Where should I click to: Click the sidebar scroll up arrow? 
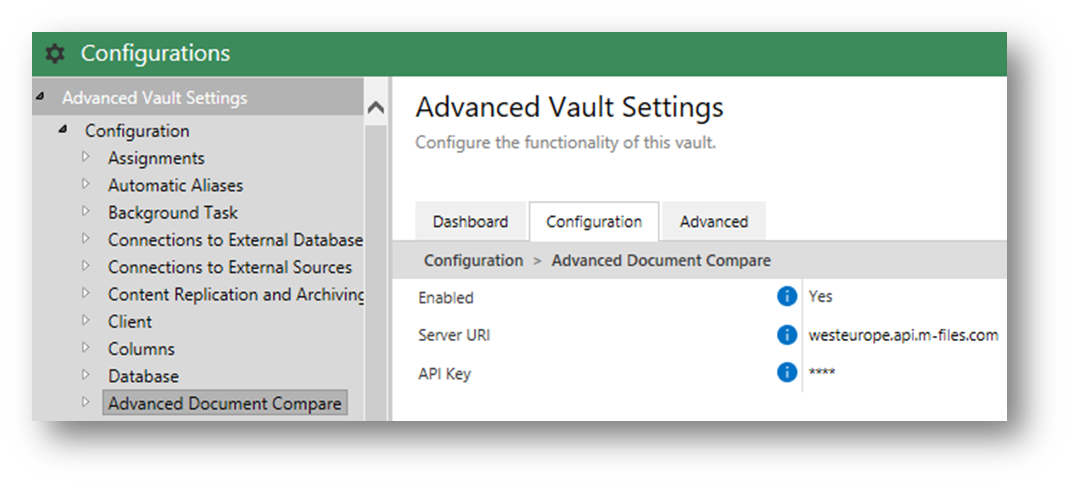[x=376, y=108]
